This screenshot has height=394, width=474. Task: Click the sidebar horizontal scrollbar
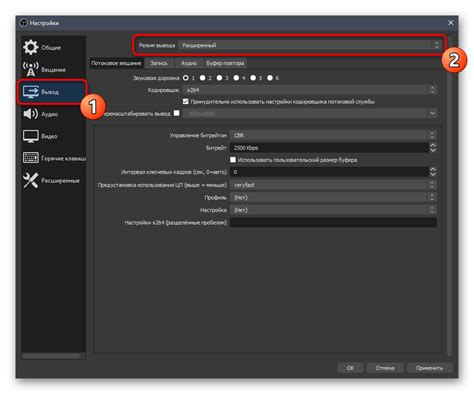(51, 356)
